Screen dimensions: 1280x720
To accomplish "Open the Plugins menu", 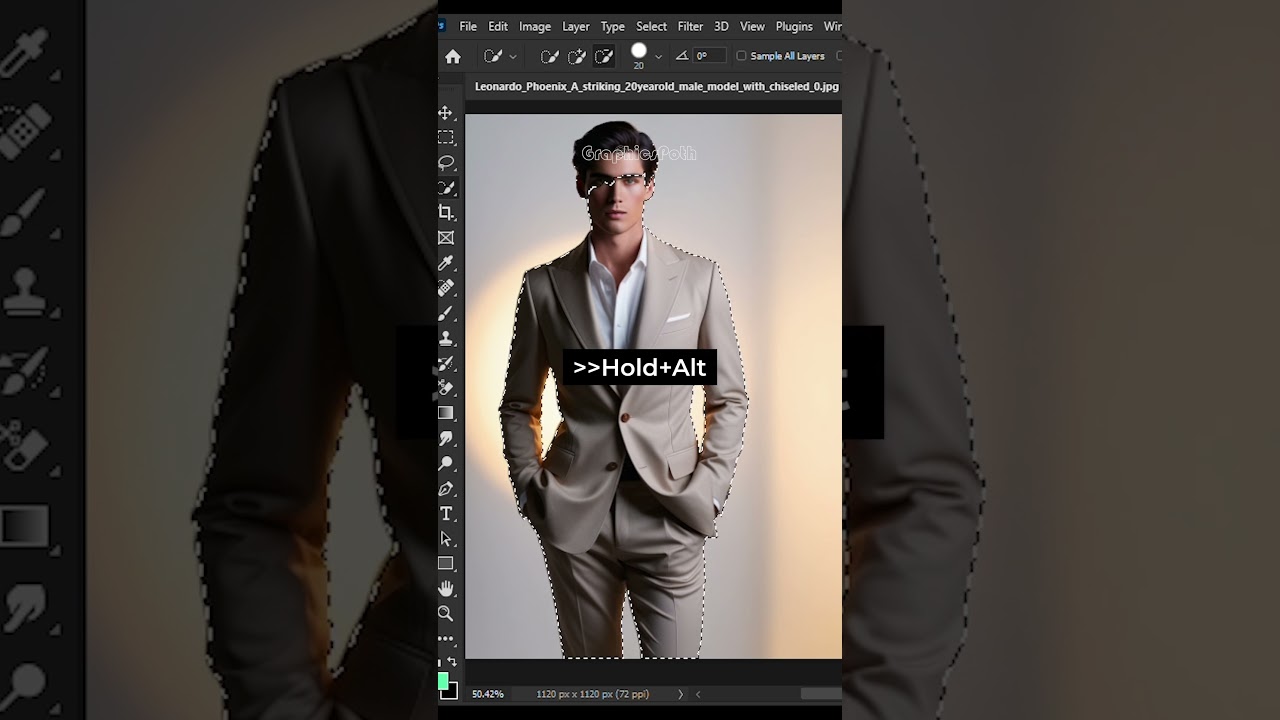I will tap(794, 27).
